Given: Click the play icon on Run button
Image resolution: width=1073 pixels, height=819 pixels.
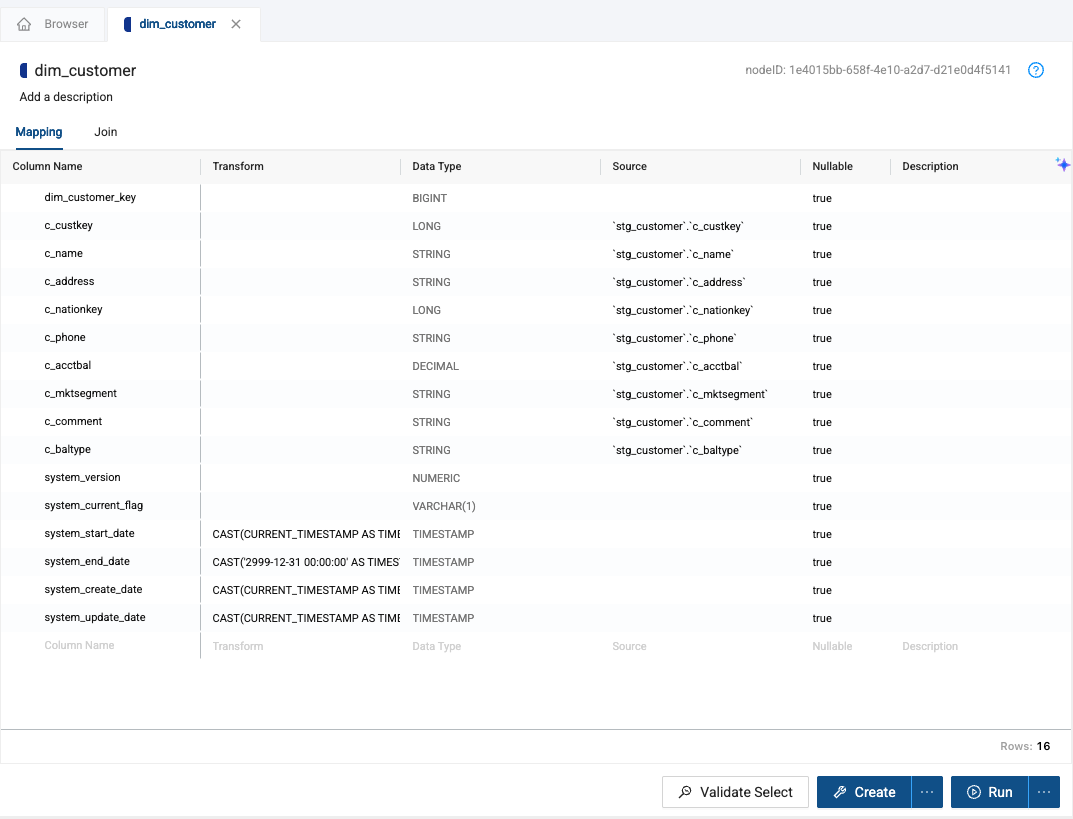Looking at the screenshot, I should [x=973, y=792].
